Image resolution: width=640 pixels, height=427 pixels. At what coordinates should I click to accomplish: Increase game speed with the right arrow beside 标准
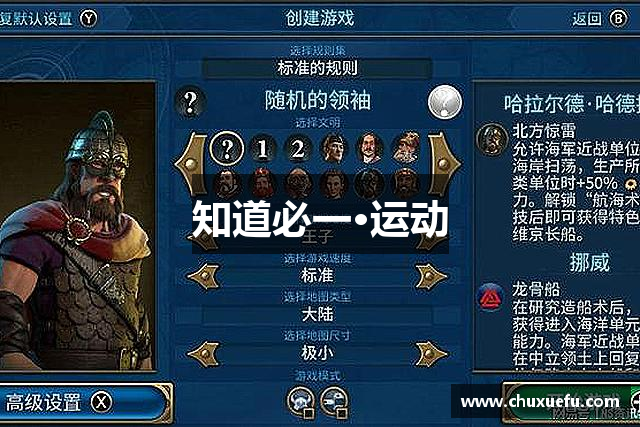click(431, 276)
